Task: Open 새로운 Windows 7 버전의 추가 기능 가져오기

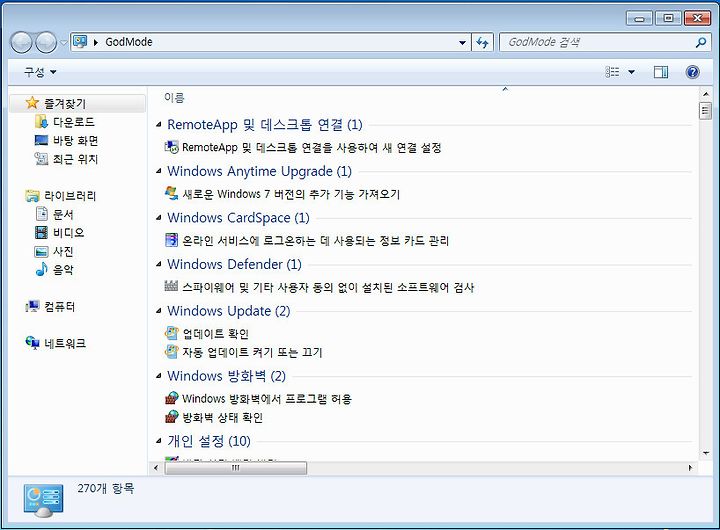Action: [x=291, y=194]
